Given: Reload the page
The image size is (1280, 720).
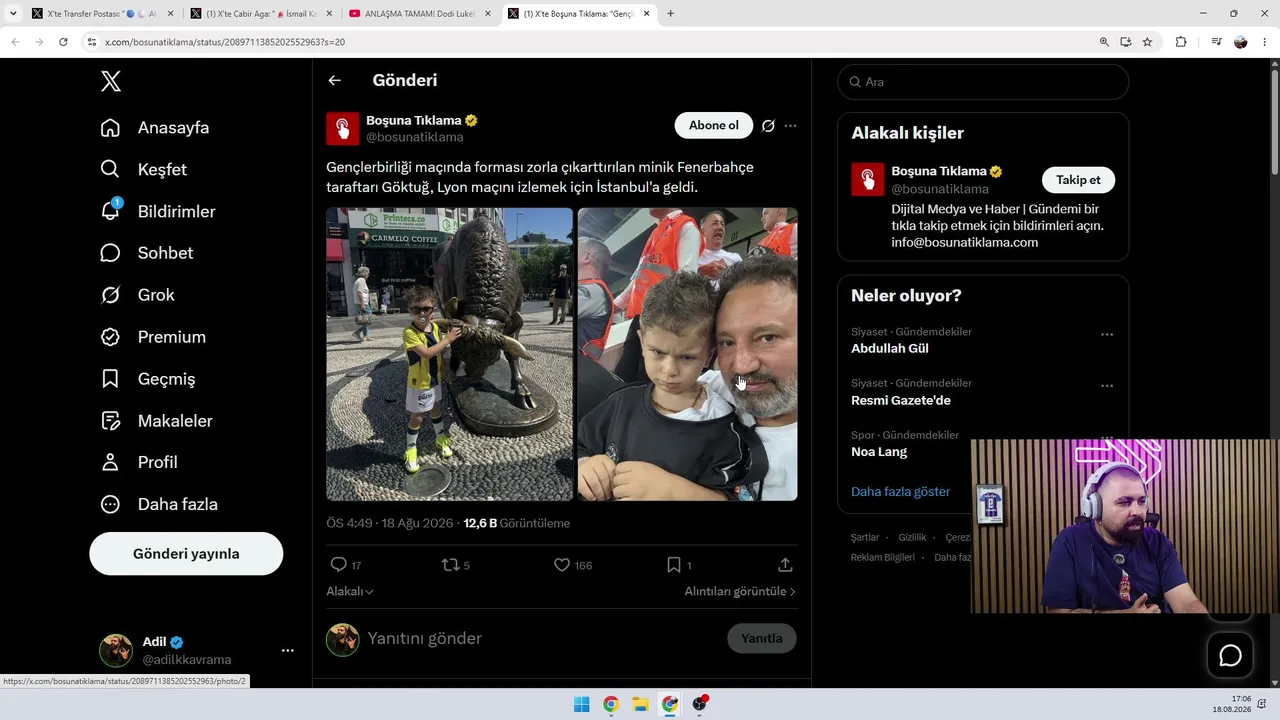Looking at the screenshot, I should (x=63, y=42).
